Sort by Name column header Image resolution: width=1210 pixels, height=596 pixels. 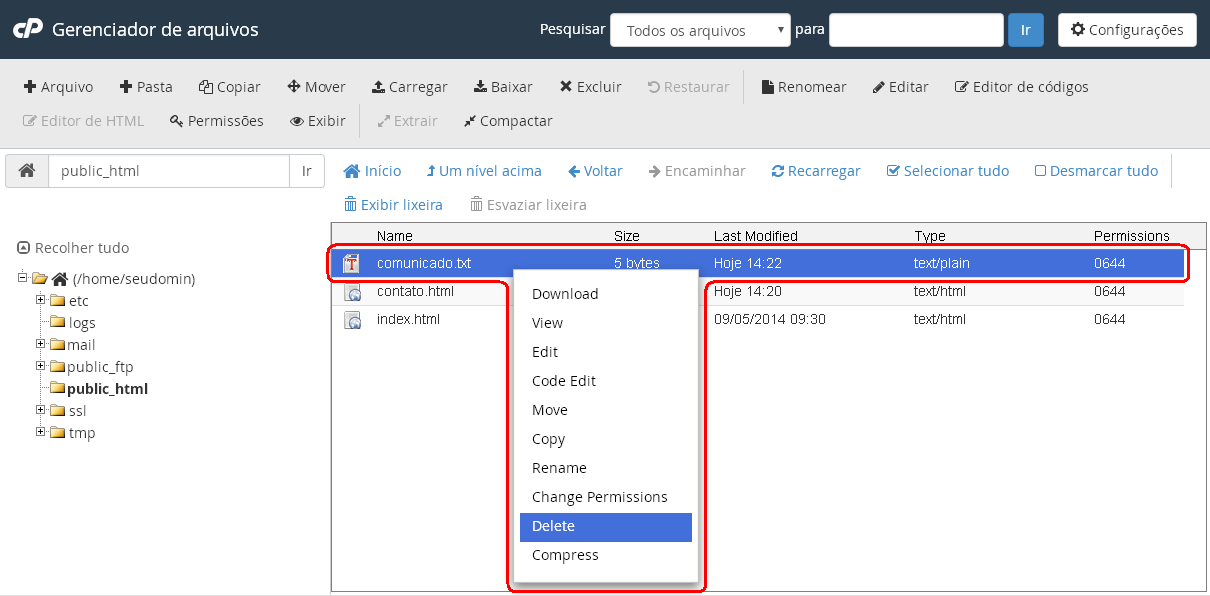pyautogui.click(x=395, y=236)
